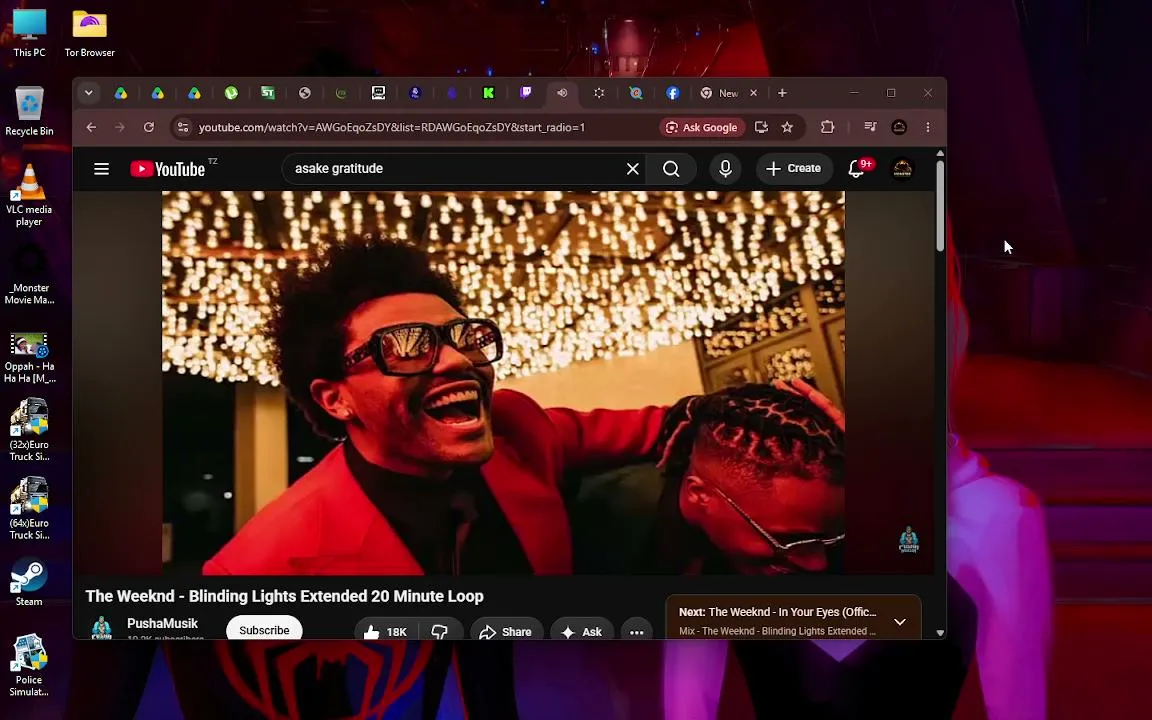Screen dimensions: 1152x720
Task: Open Ask Google lens button
Action: tap(702, 127)
